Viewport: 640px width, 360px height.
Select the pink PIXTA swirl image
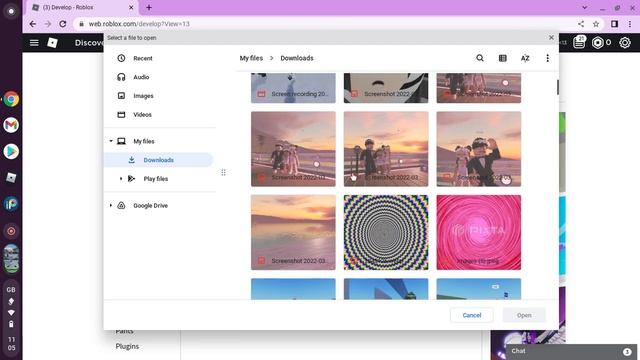(478, 232)
